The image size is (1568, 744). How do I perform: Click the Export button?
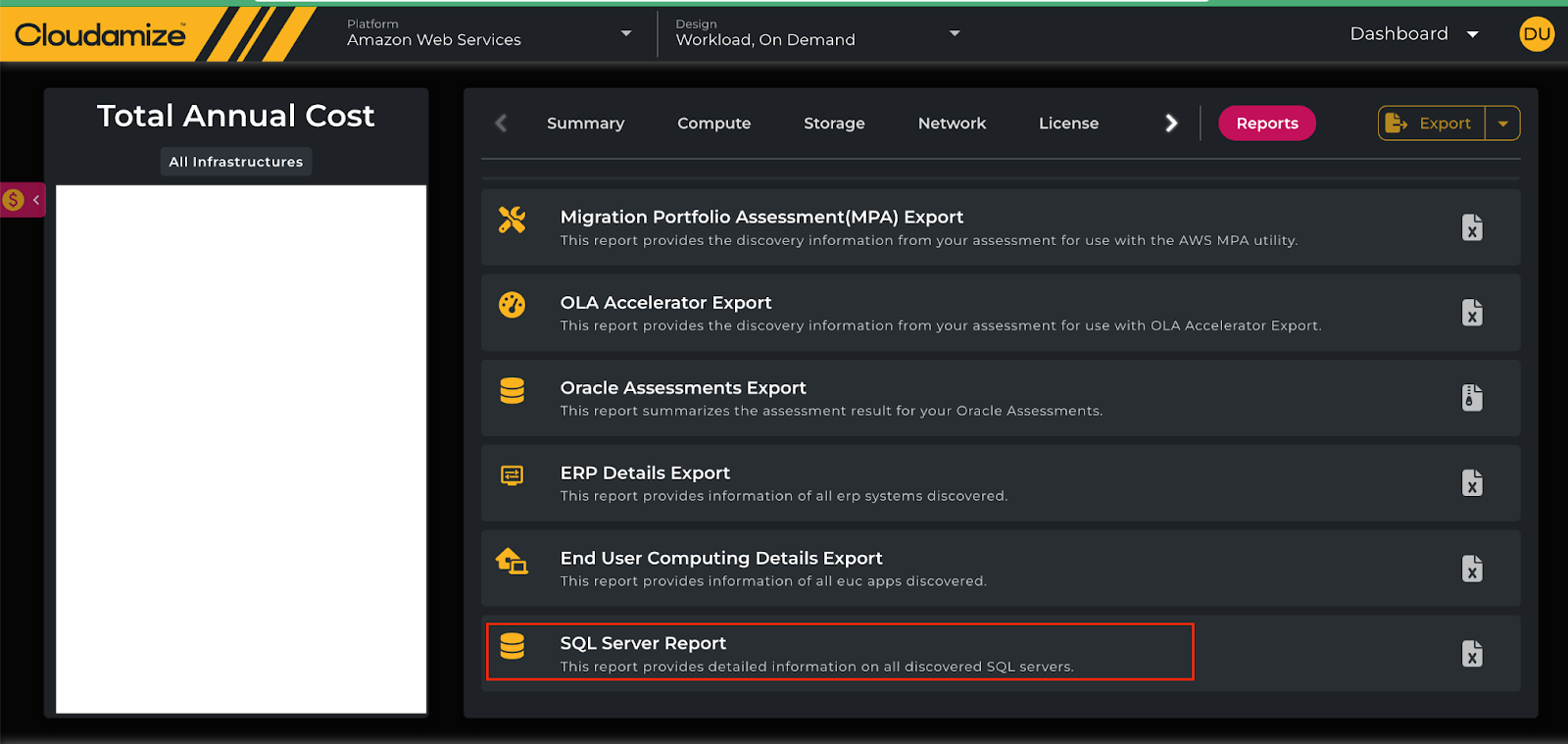(x=1432, y=124)
